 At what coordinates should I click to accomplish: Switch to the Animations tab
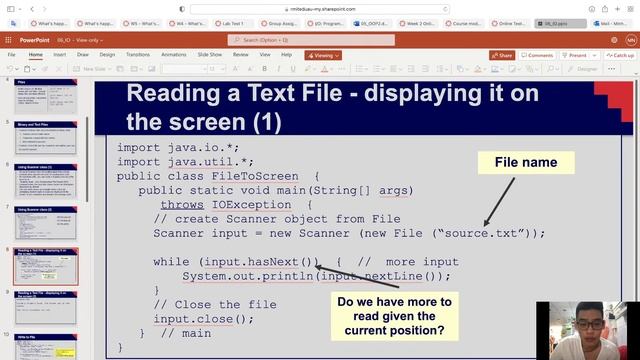point(173,55)
